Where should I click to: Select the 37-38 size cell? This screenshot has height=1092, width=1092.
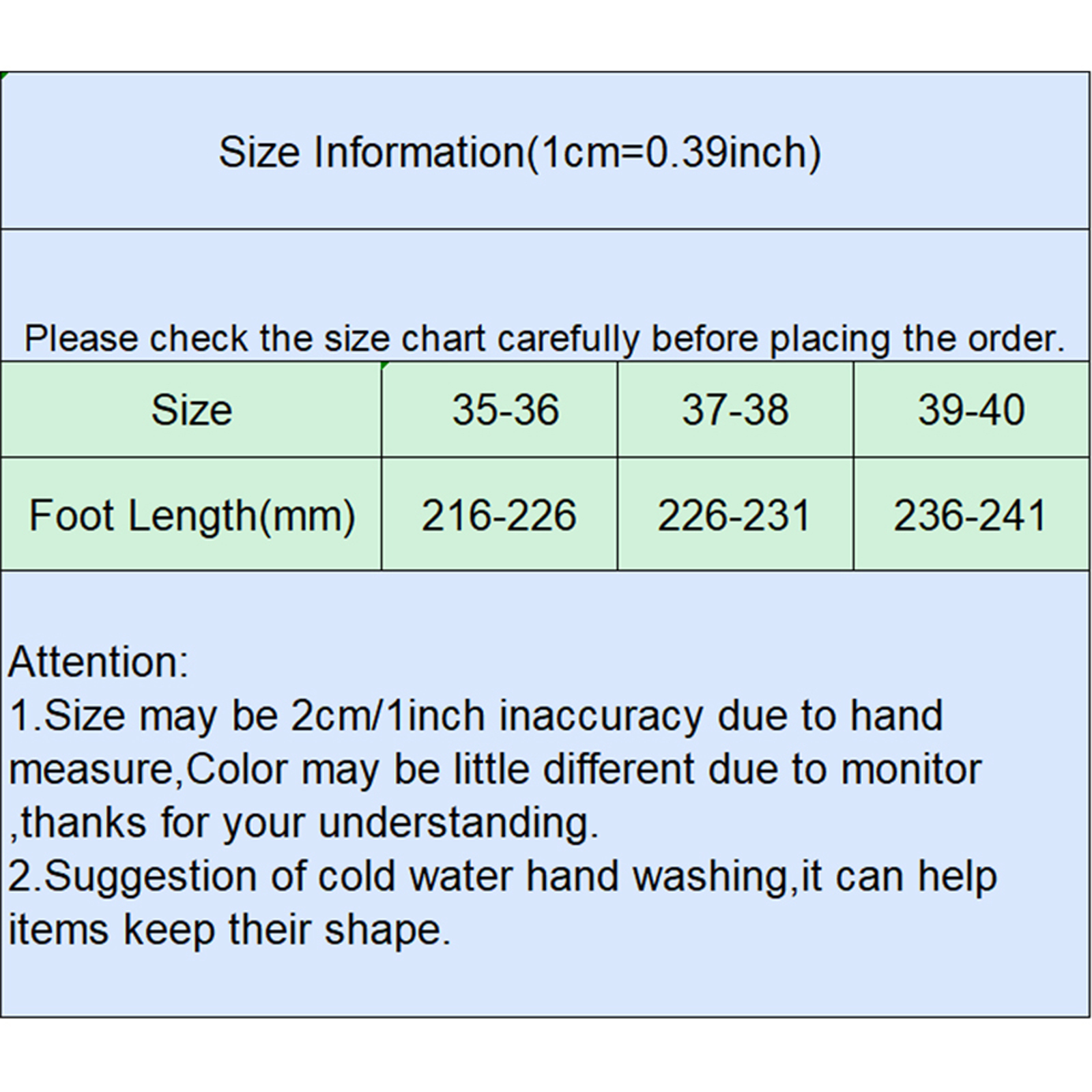coord(735,409)
